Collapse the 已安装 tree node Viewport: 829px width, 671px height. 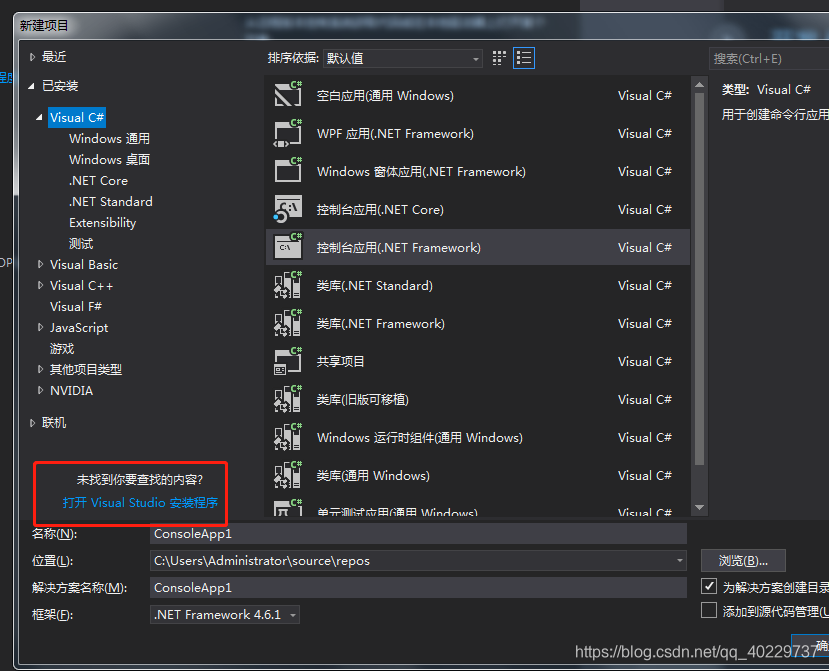32,86
